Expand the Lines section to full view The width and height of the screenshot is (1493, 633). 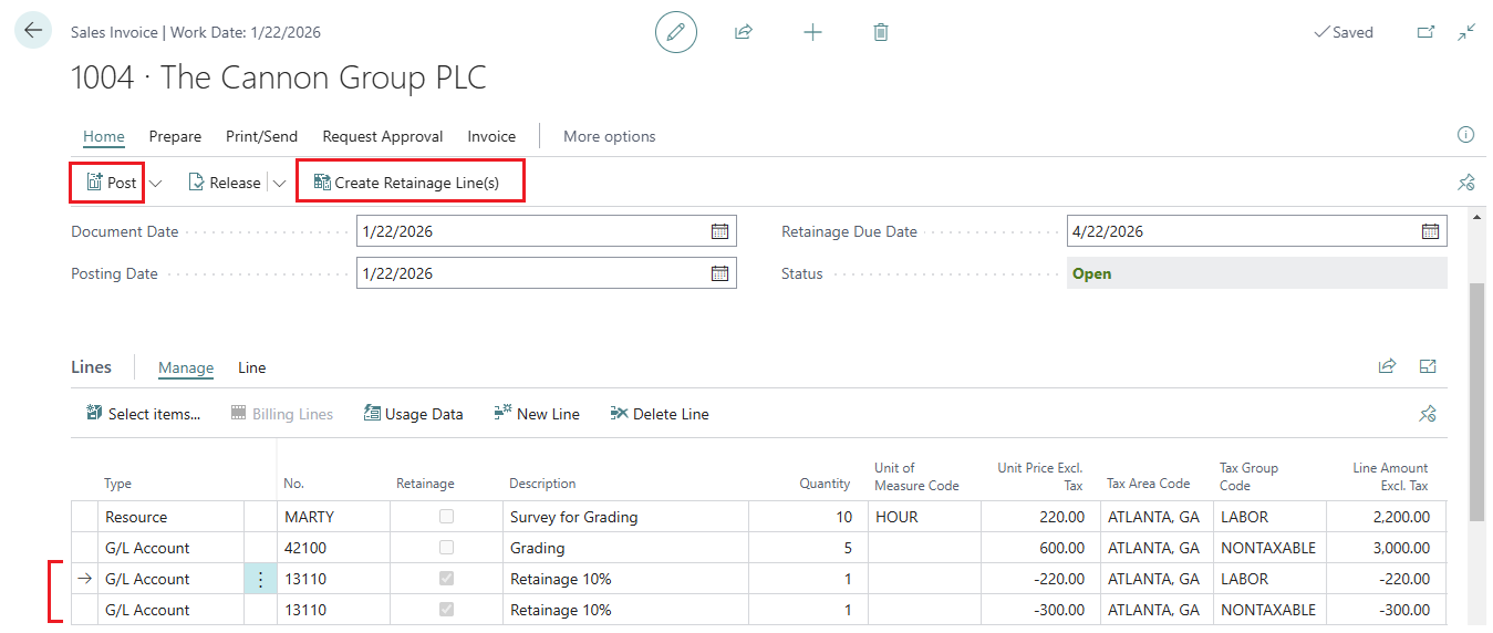point(1428,367)
